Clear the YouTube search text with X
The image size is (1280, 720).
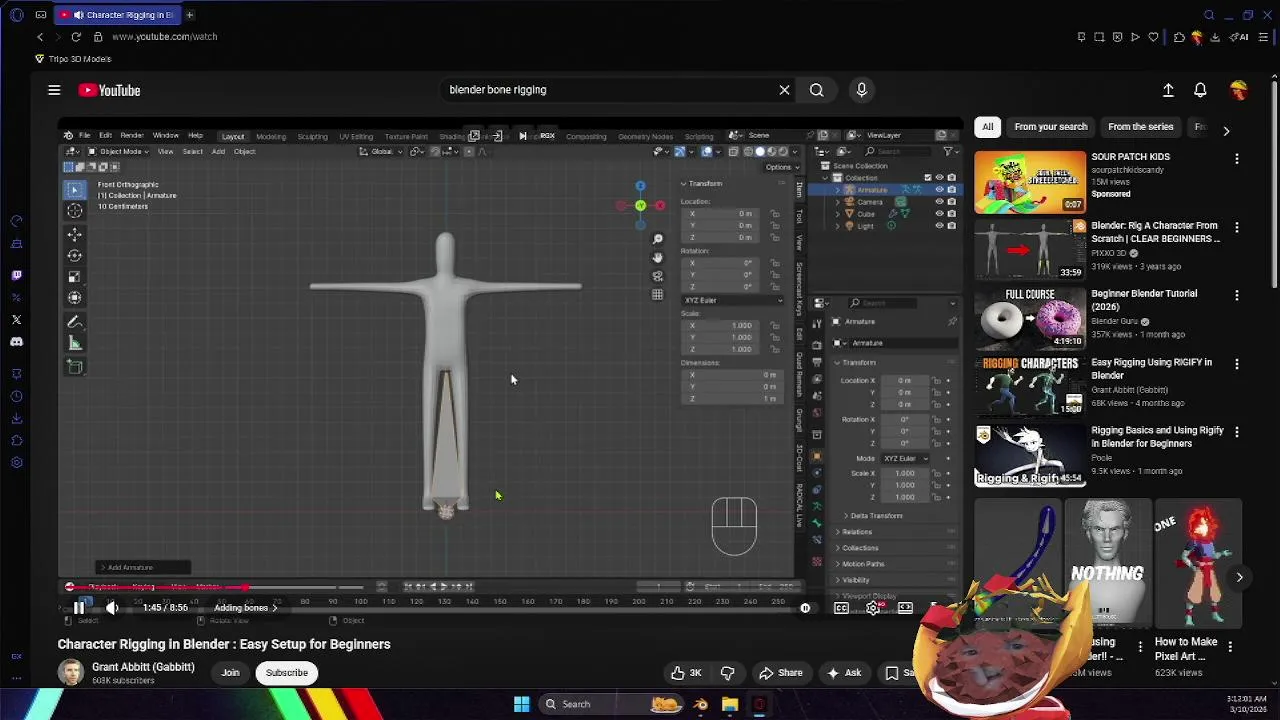pos(784,90)
